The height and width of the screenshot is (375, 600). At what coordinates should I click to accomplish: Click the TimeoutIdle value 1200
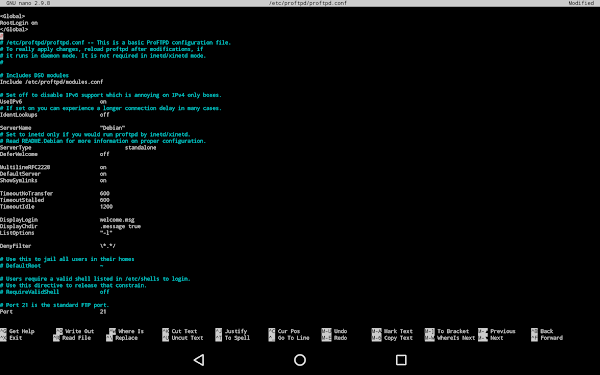[106, 207]
